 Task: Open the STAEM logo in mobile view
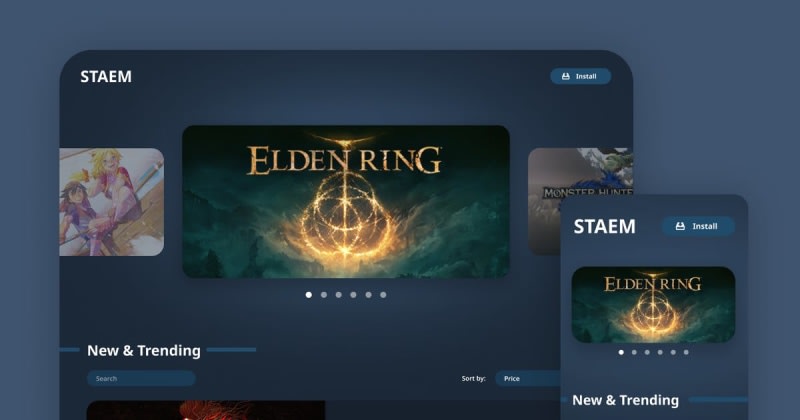[x=605, y=226]
